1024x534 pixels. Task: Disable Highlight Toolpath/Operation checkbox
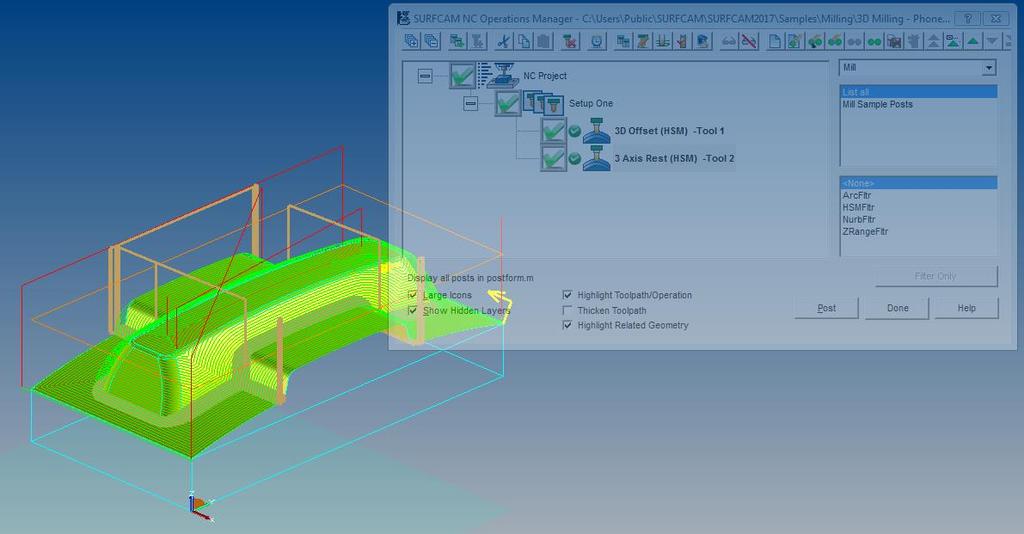[x=567, y=295]
